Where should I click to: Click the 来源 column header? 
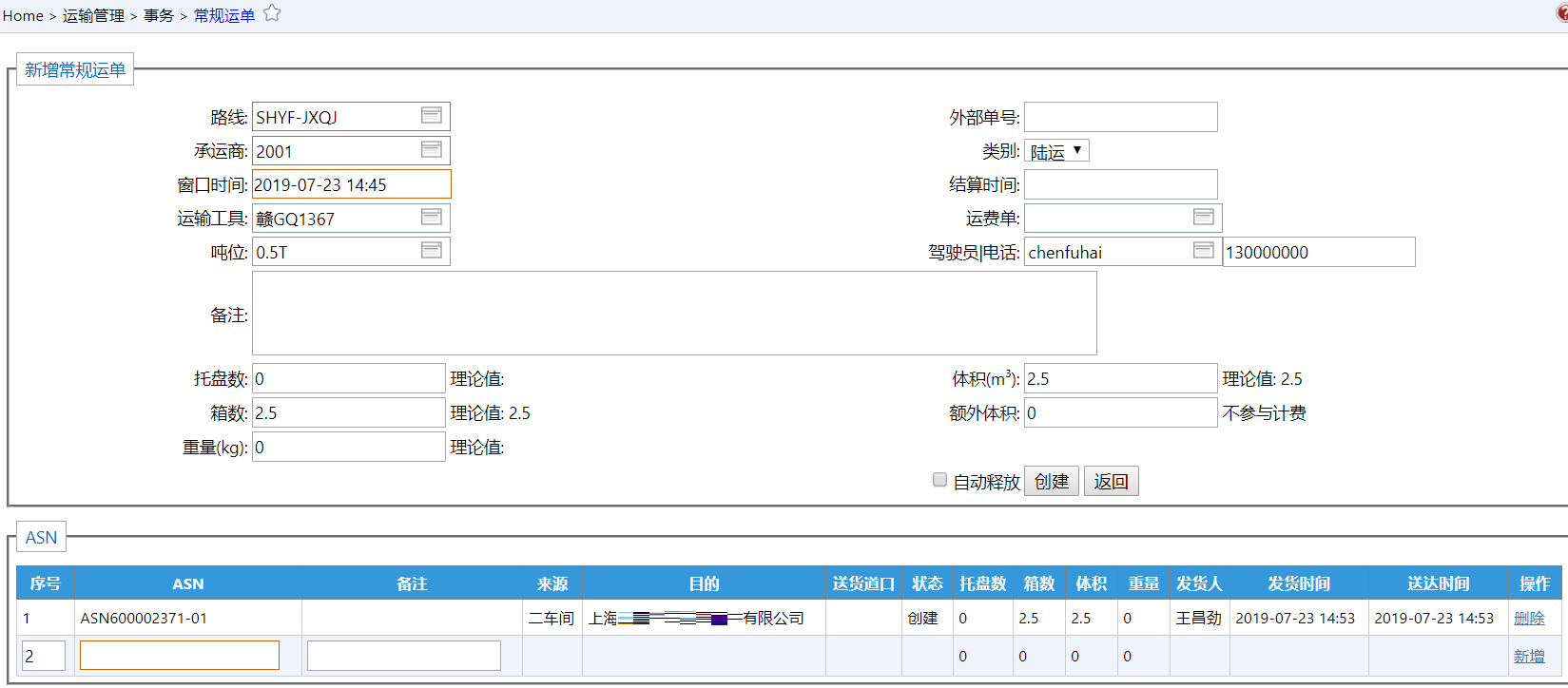tap(552, 583)
